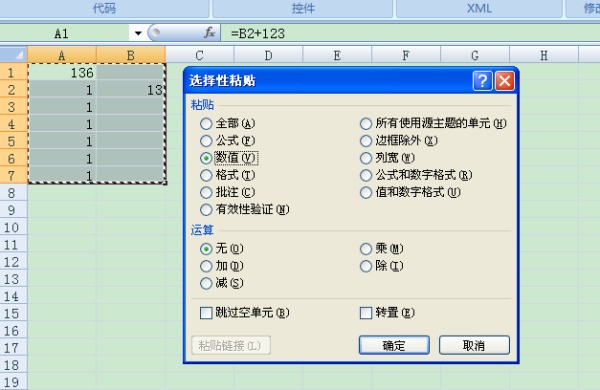Click cell A1 containing 136

tap(62, 72)
